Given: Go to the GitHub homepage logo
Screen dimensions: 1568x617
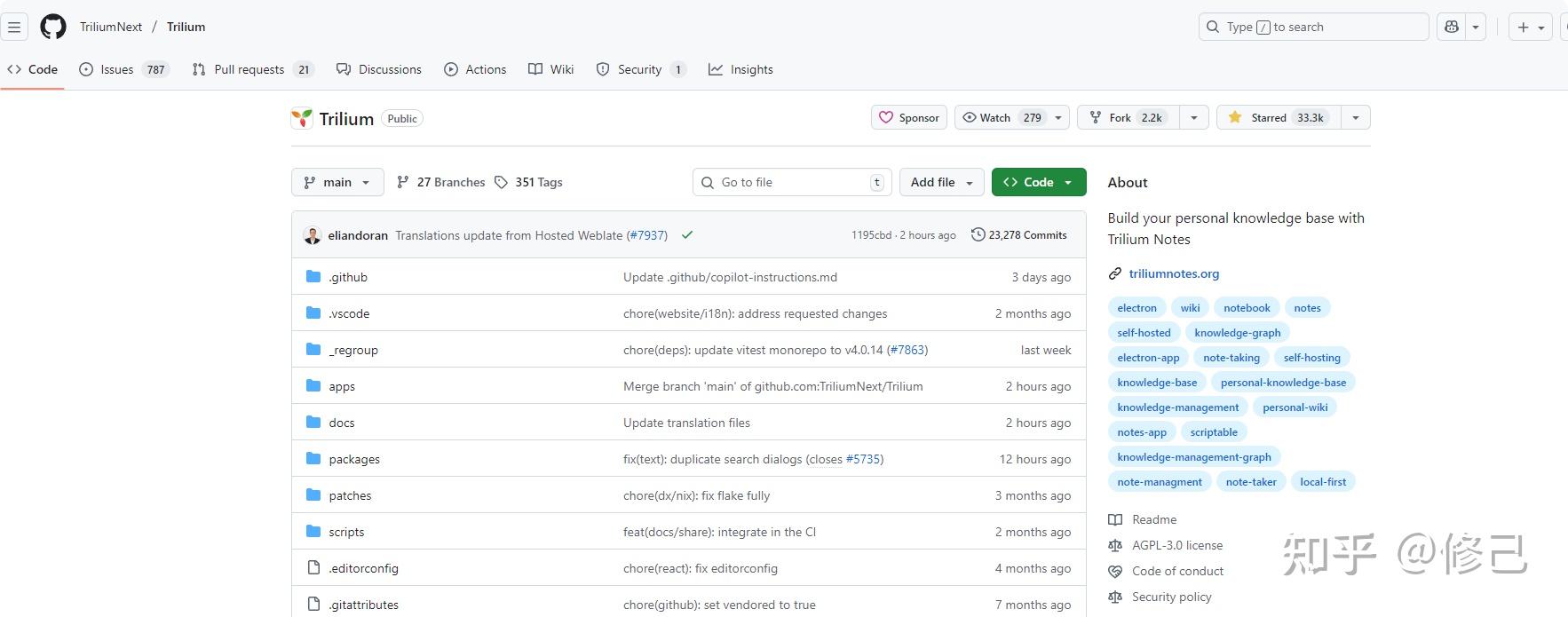Looking at the screenshot, I should point(53,27).
